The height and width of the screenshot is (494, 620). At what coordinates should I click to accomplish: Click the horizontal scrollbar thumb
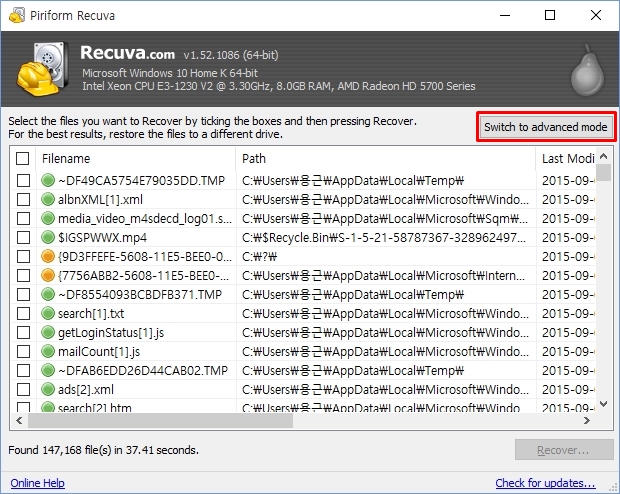tap(160, 420)
